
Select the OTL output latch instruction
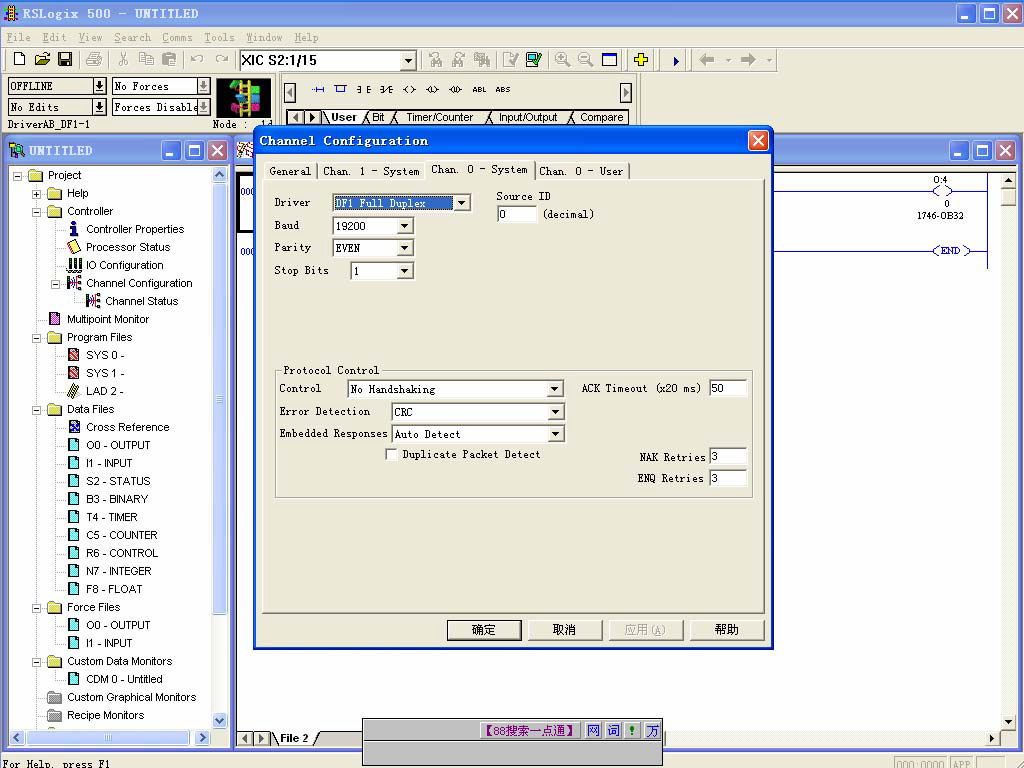point(432,89)
